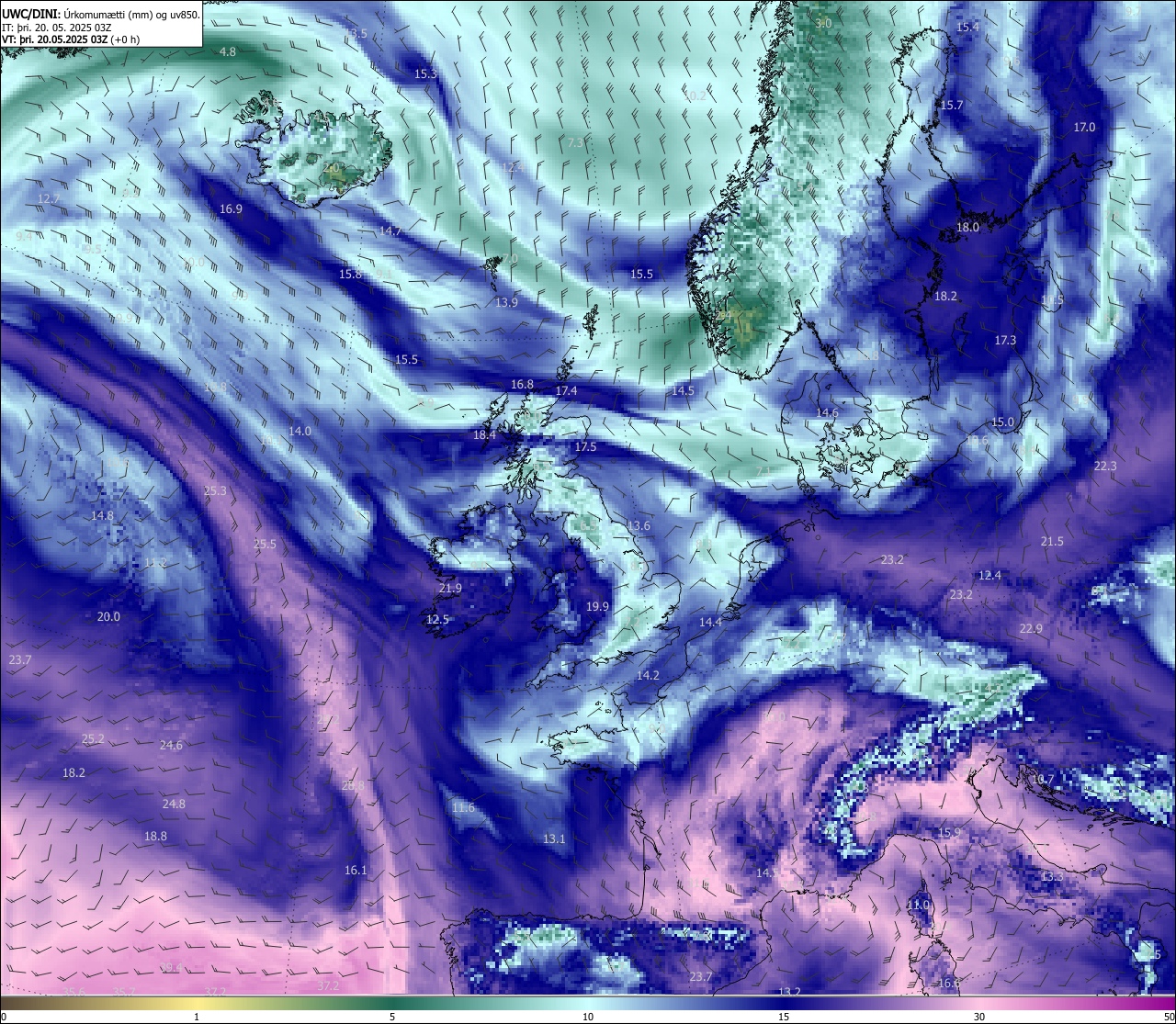Click the 16.8 value near Scotland
The image size is (1176, 1024).
tap(522, 384)
